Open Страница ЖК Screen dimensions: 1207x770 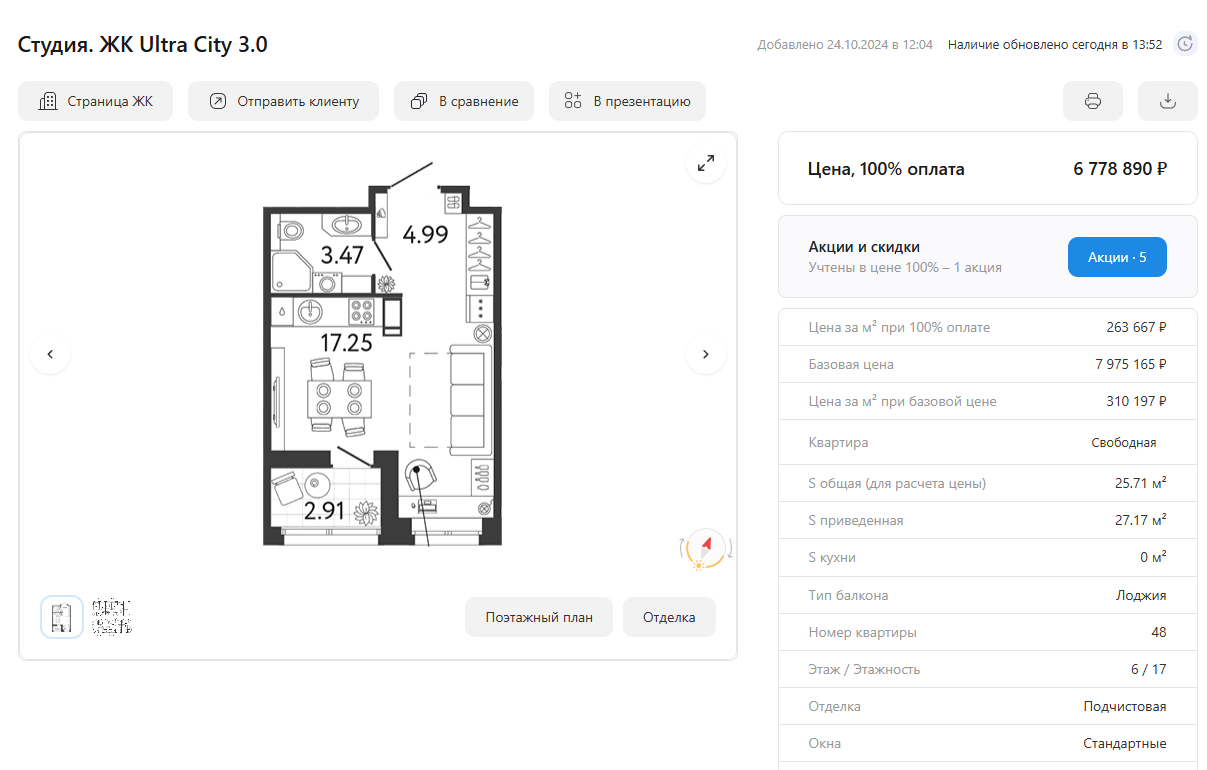pos(96,101)
